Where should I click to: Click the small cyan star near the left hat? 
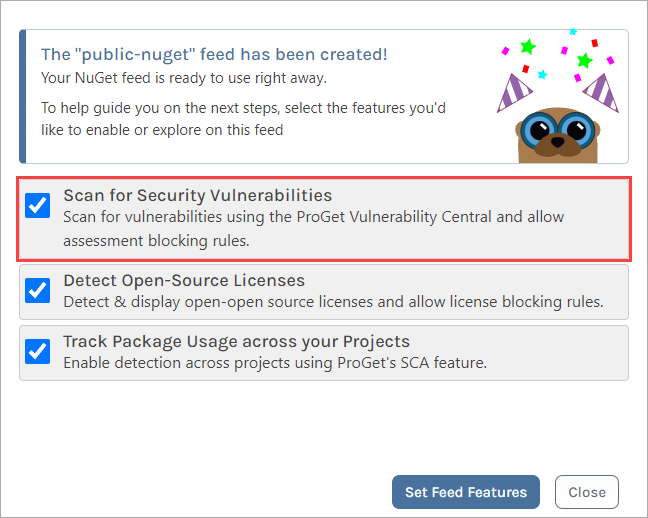click(542, 74)
